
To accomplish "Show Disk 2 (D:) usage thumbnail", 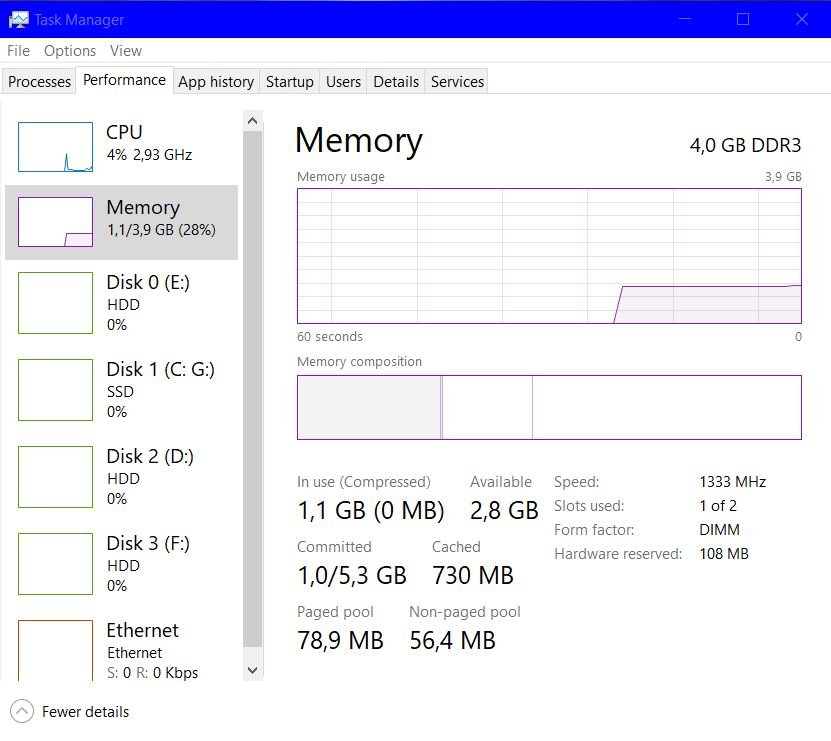I will click(55, 477).
